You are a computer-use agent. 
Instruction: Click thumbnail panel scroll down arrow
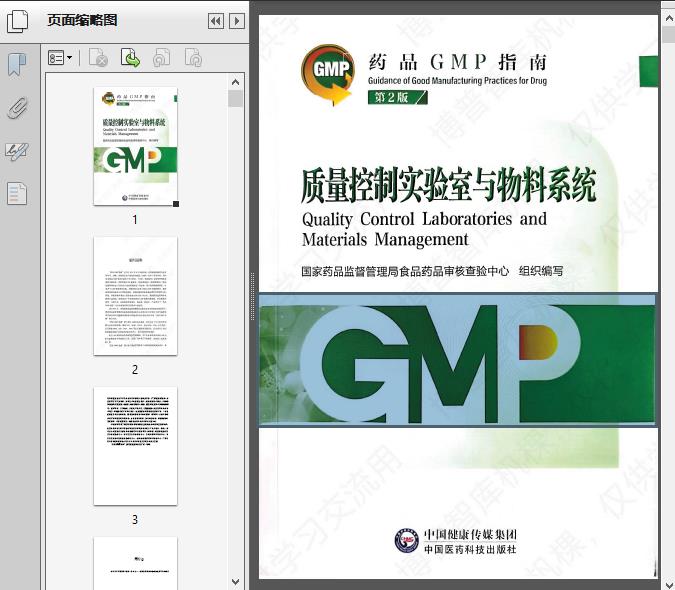(x=235, y=582)
